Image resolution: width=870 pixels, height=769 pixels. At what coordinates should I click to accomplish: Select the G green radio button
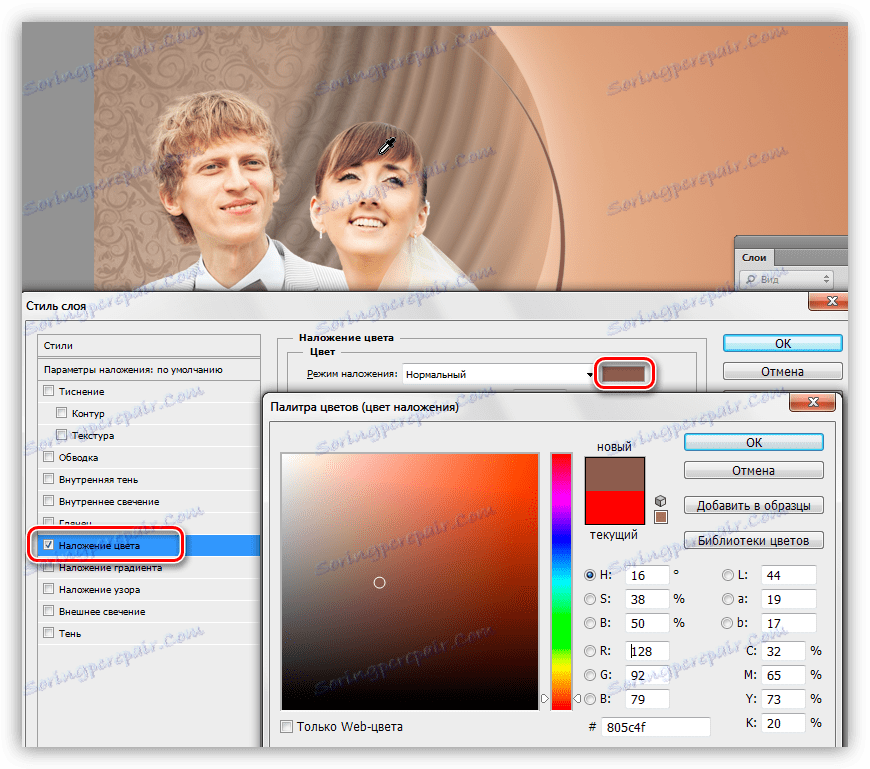click(x=590, y=675)
